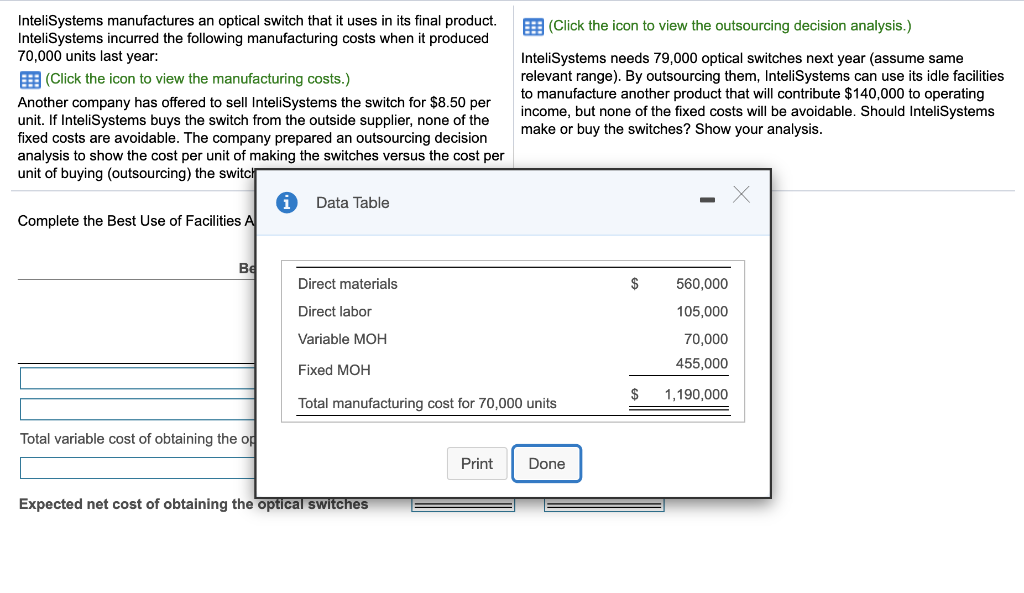Image resolution: width=1024 pixels, height=593 pixels.
Task: Click second Expected net cost answer box
Action: coord(604,505)
